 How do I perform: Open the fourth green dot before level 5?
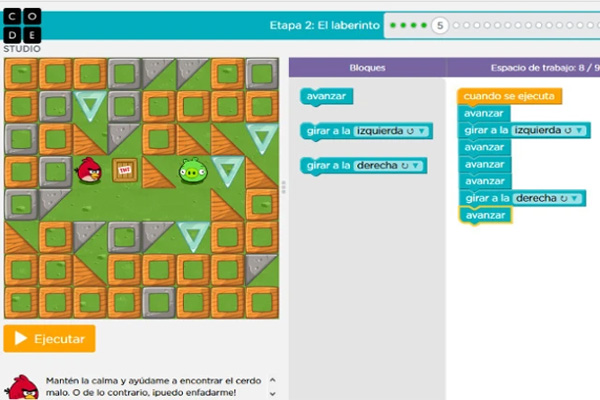(424, 25)
